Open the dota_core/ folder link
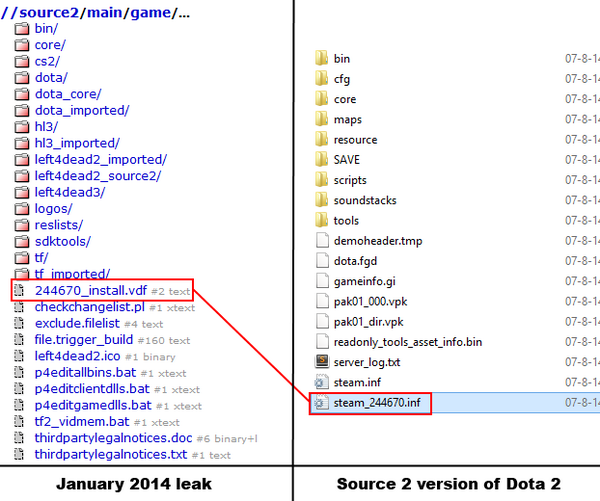 pyautogui.click(x=68, y=94)
